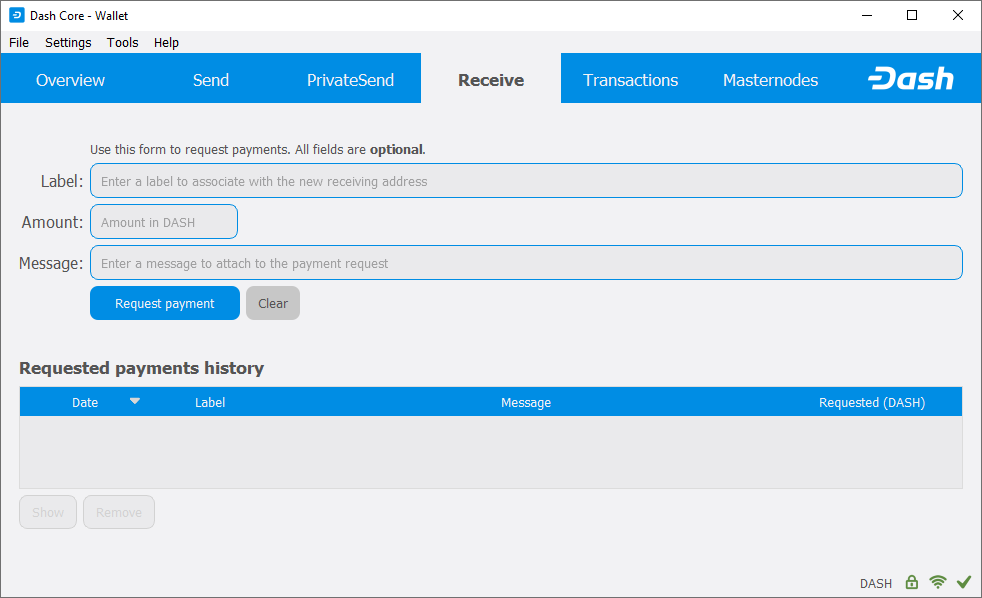Focus the Message input field
The width and height of the screenshot is (982, 598).
pyautogui.click(x=526, y=263)
